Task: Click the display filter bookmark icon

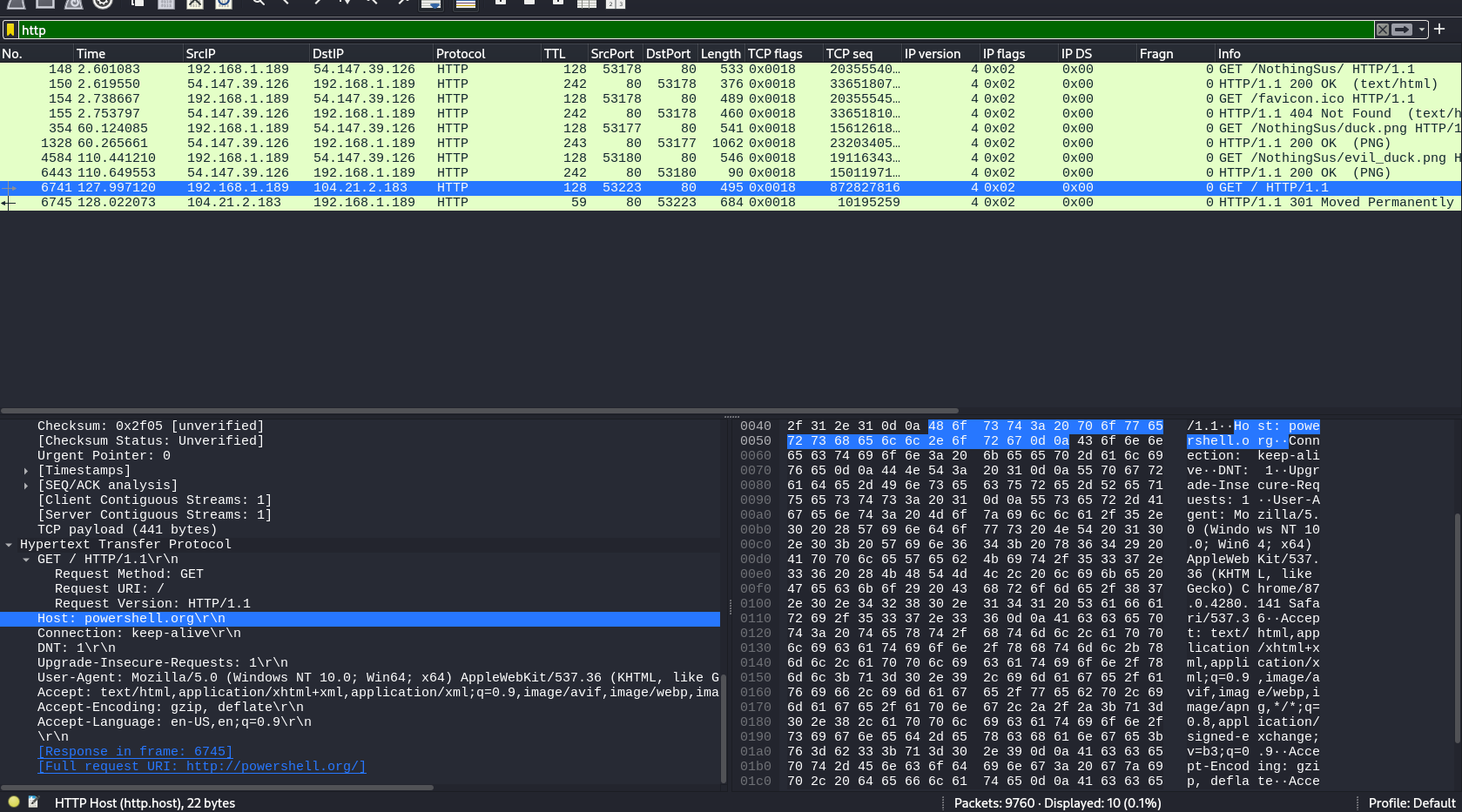Action: 10,30
